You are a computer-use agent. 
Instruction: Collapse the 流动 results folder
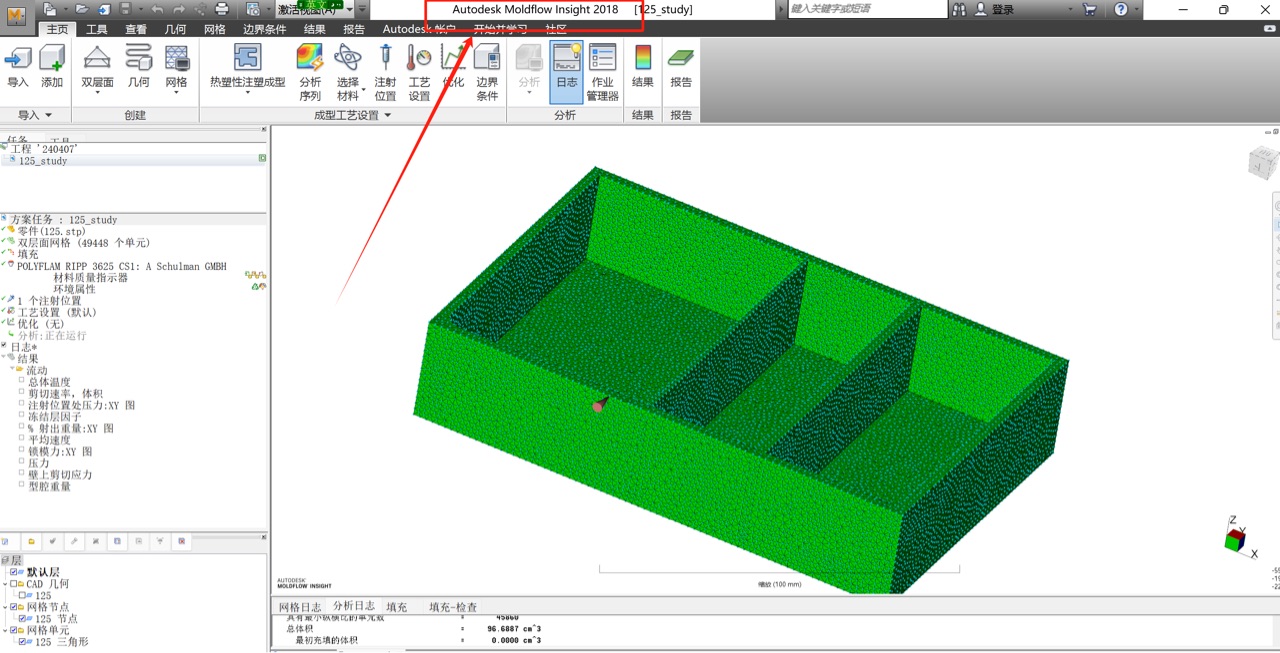coord(13,370)
